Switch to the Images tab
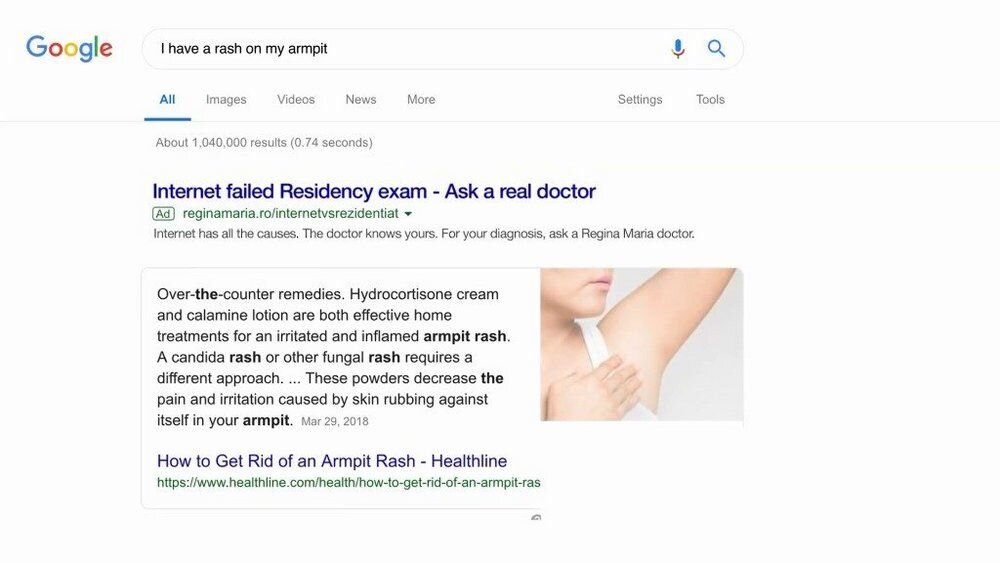Viewport: 1000px width, 563px height. pyautogui.click(x=226, y=99)
